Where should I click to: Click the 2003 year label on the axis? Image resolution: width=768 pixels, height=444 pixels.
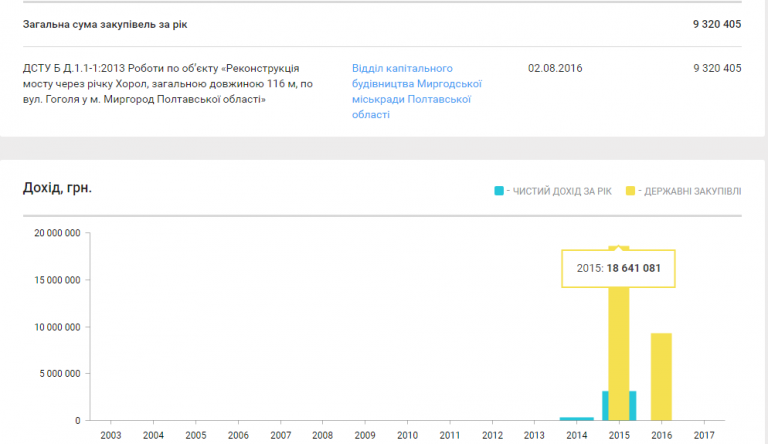pyautogui.click(x=111, y=435)
